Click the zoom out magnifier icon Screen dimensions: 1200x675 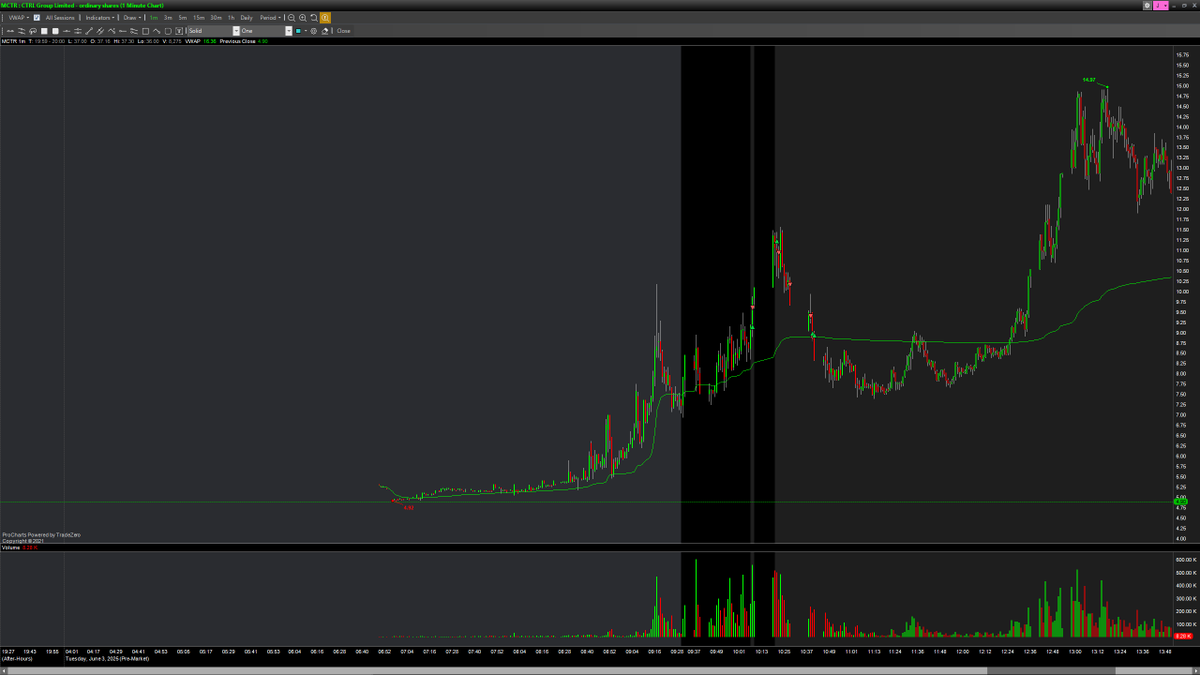coord(291,18)
